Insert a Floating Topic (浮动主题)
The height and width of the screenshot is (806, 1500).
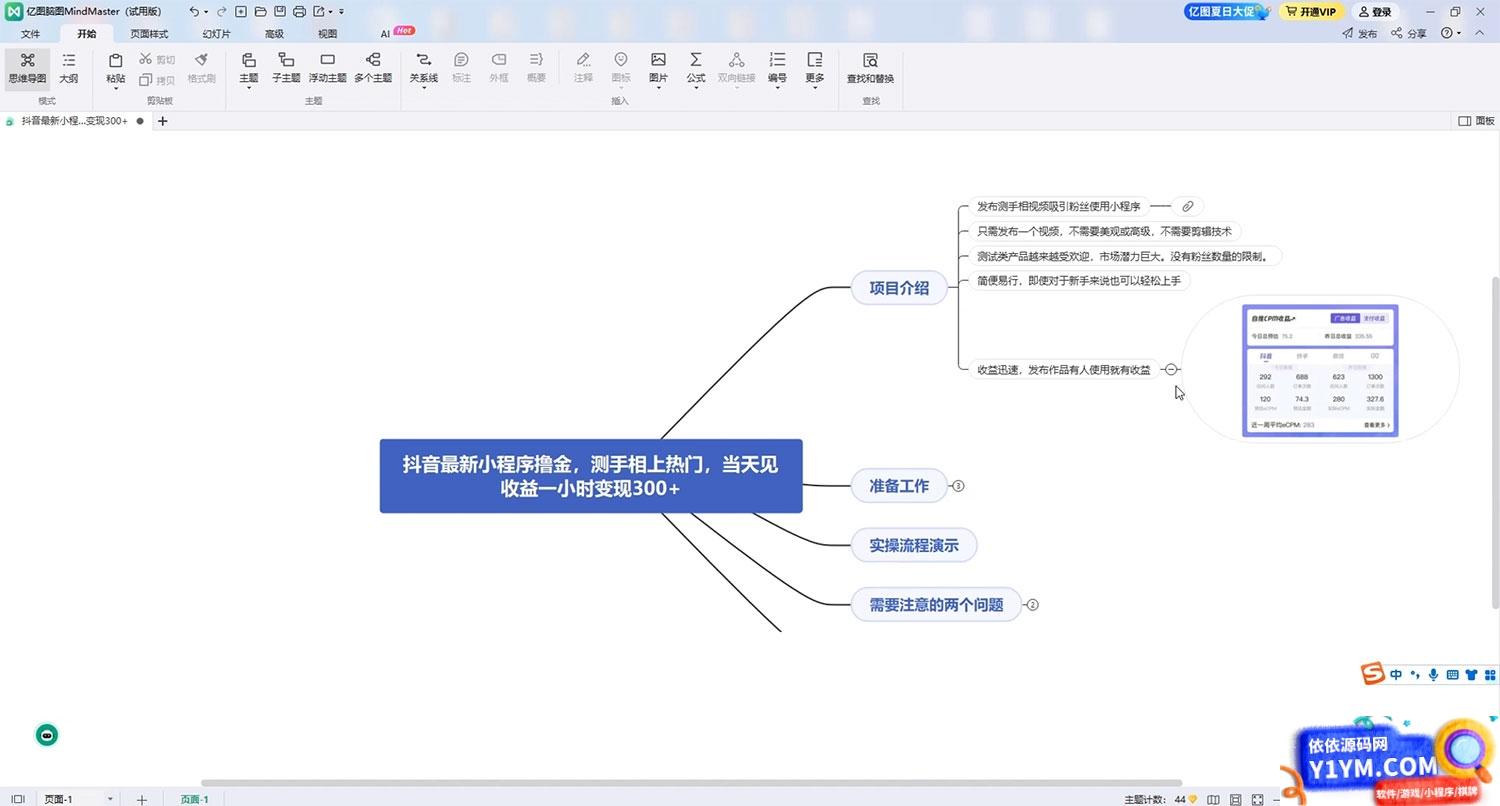(327, 68)
